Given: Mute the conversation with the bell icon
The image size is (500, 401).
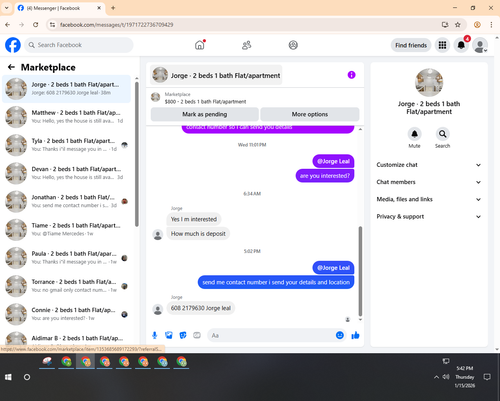Looking at the screenshot, I should click(x=414, y=134).
